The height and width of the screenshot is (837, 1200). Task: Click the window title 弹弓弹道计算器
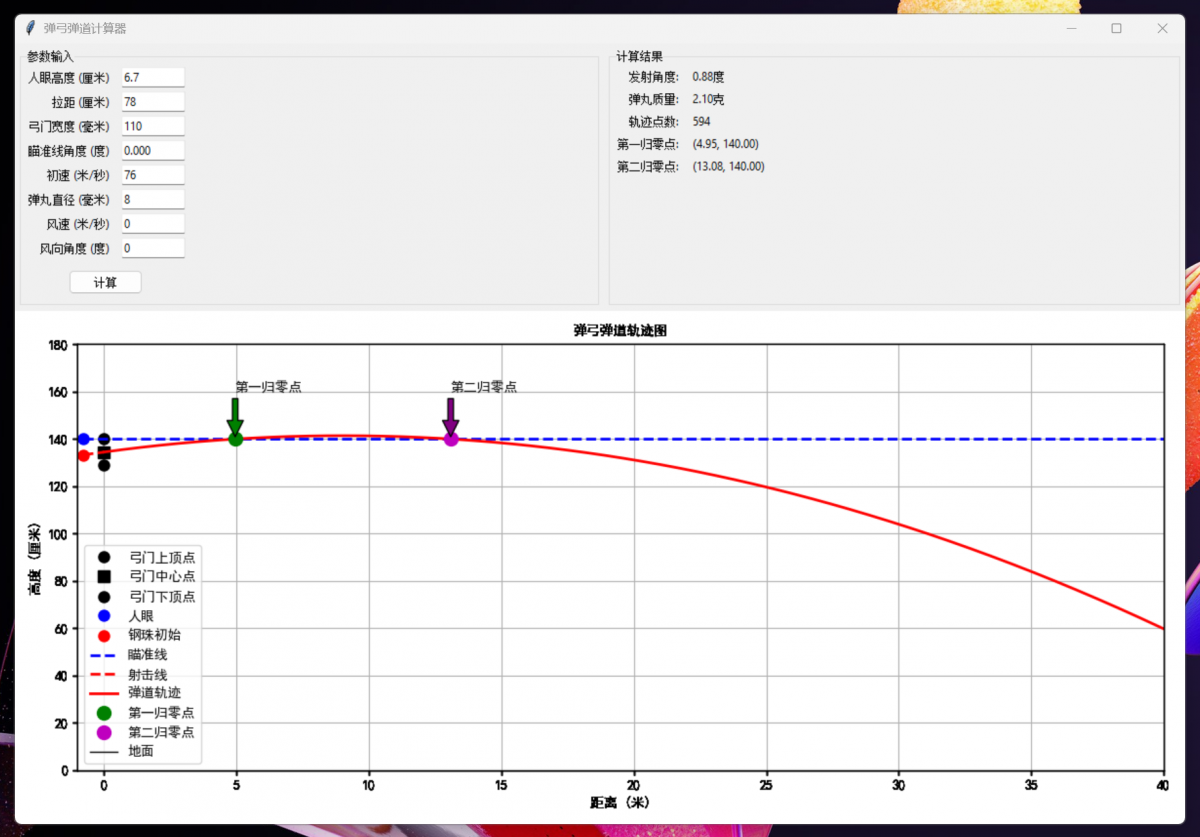85,28
